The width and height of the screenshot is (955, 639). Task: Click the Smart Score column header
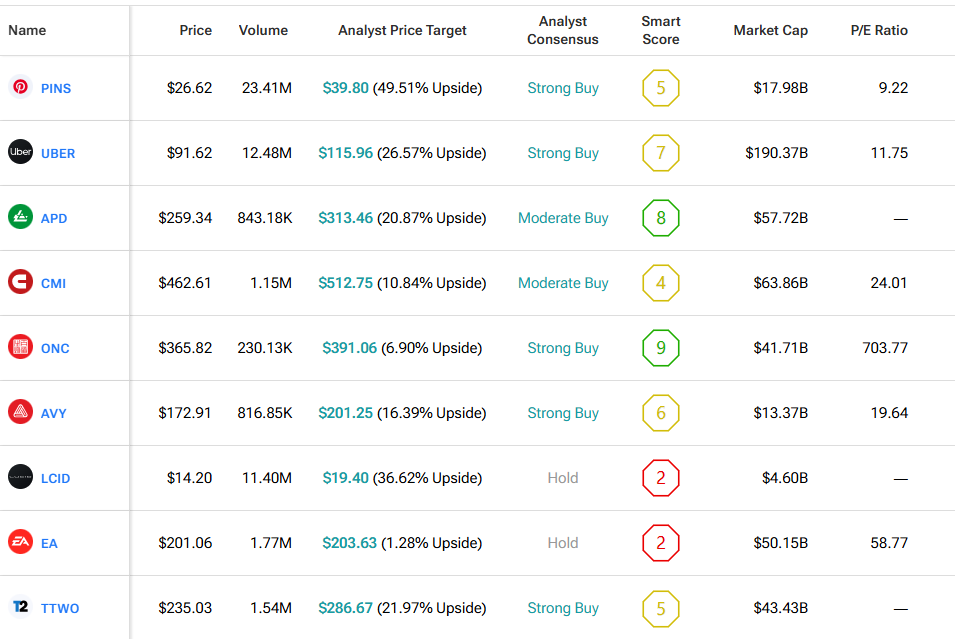660,30
